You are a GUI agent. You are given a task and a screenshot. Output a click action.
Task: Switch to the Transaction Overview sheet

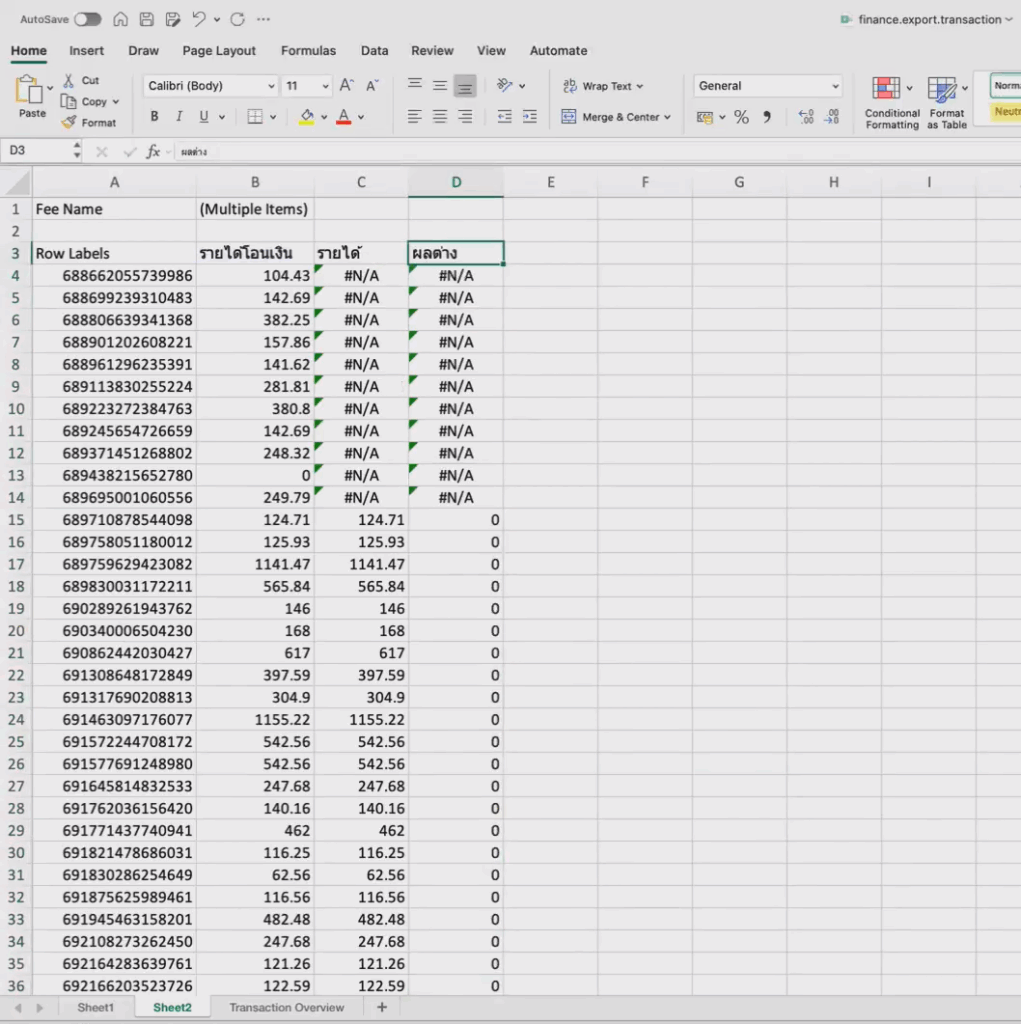(x=286, y=1007)
